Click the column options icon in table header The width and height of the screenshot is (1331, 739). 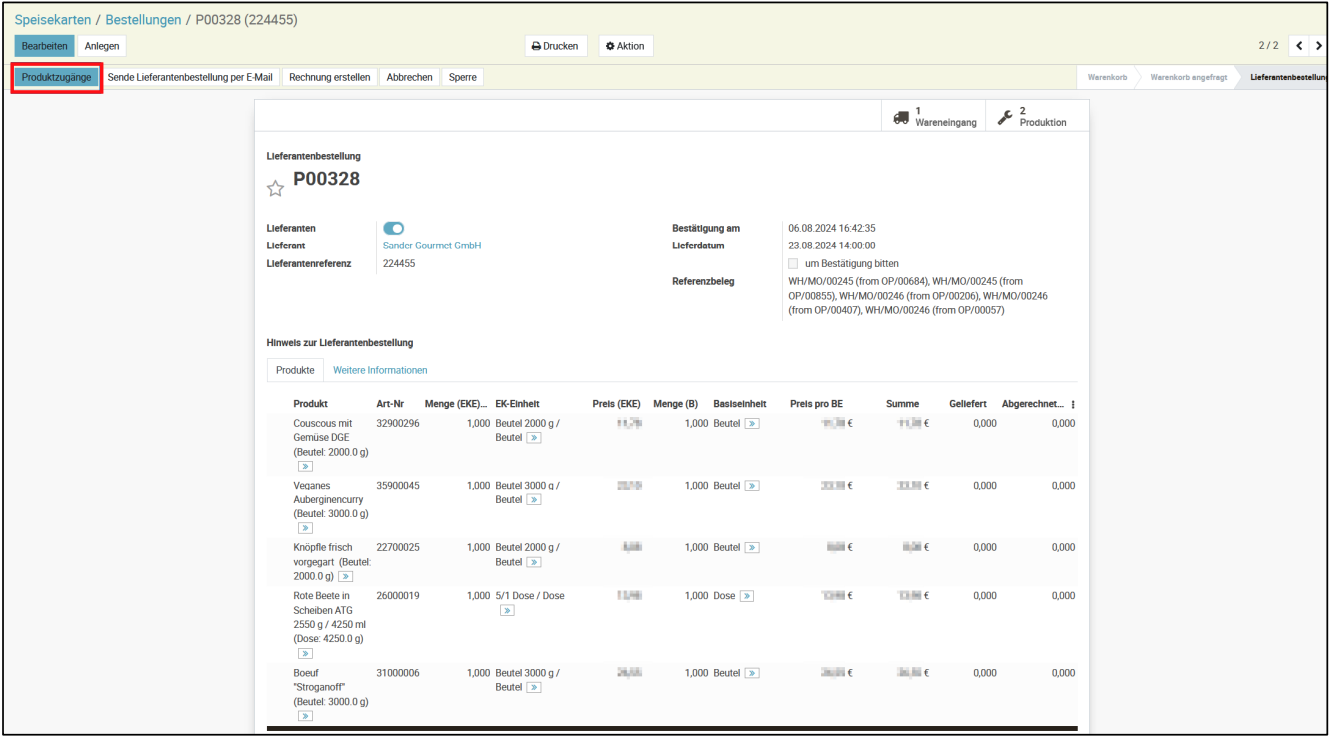pyautogui.click(x=1073, y=405)
